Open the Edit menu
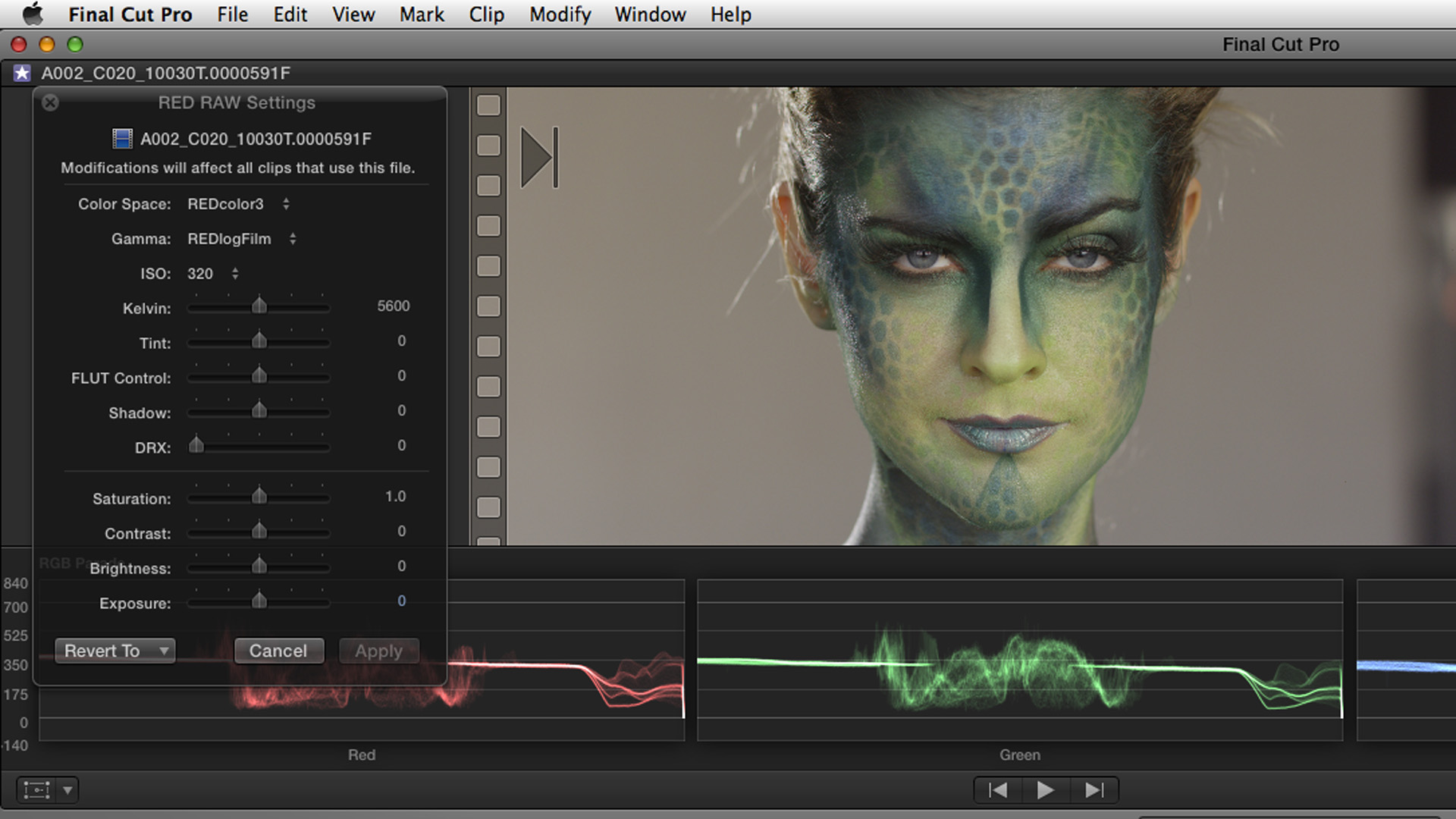Viewport: 1456px width, 819px height. coord(290,14)
